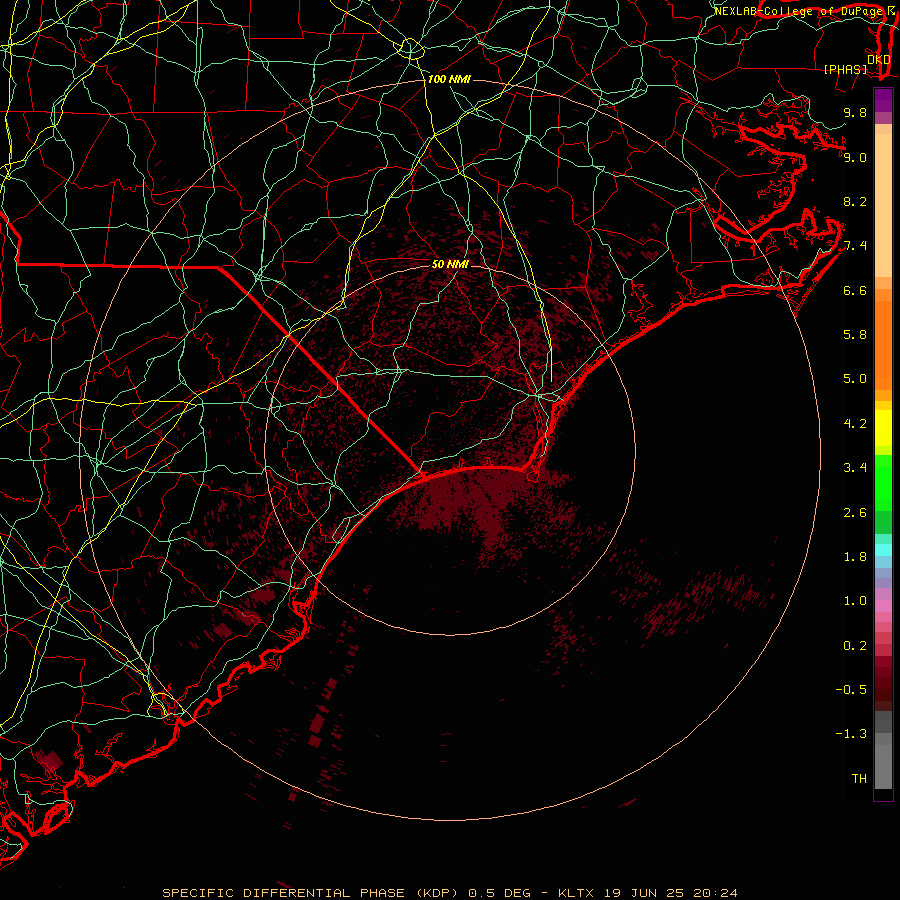This screenshot has height=900, width=900.
Task: Click the -0.5 value on color scale
Action: pyautogui.click(x=851, y=690)
